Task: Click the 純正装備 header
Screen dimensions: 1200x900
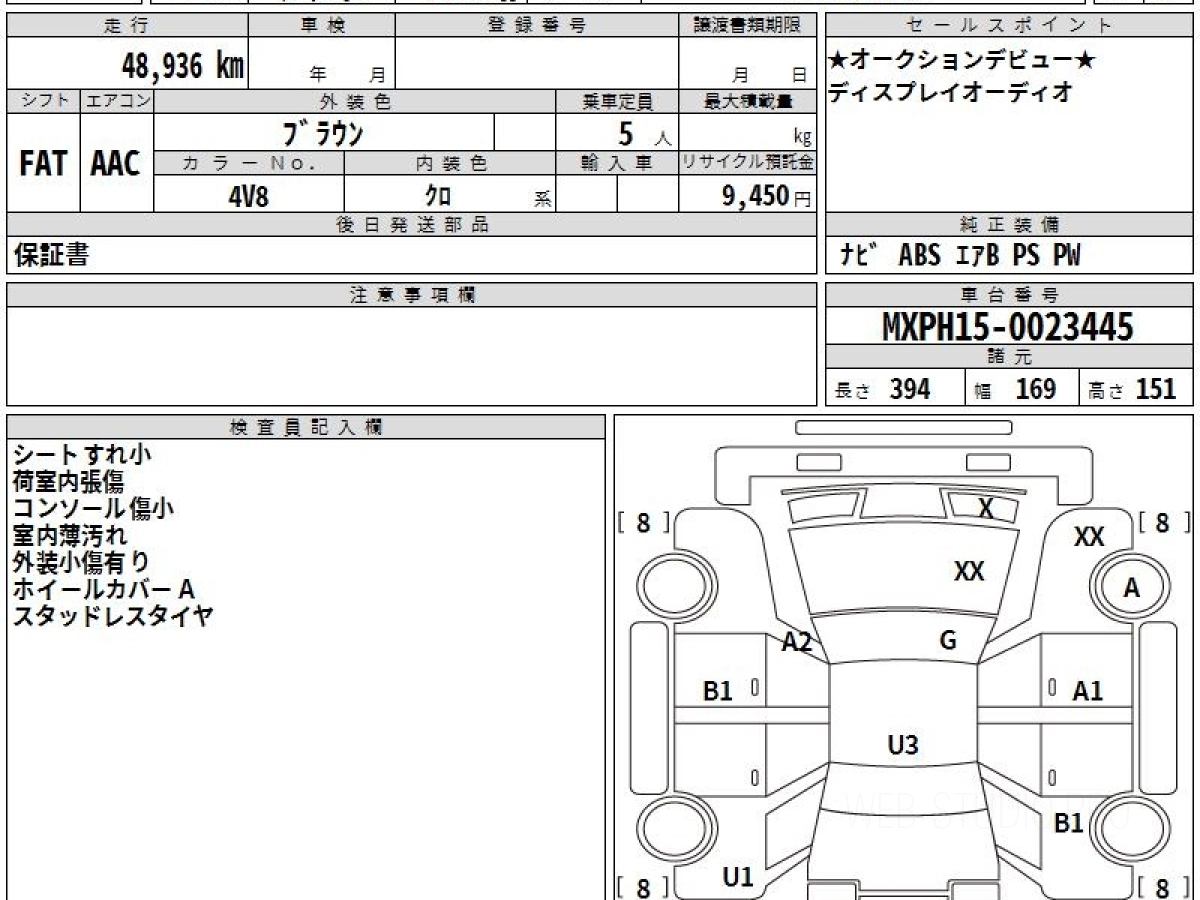Action: click(1009, 225)
